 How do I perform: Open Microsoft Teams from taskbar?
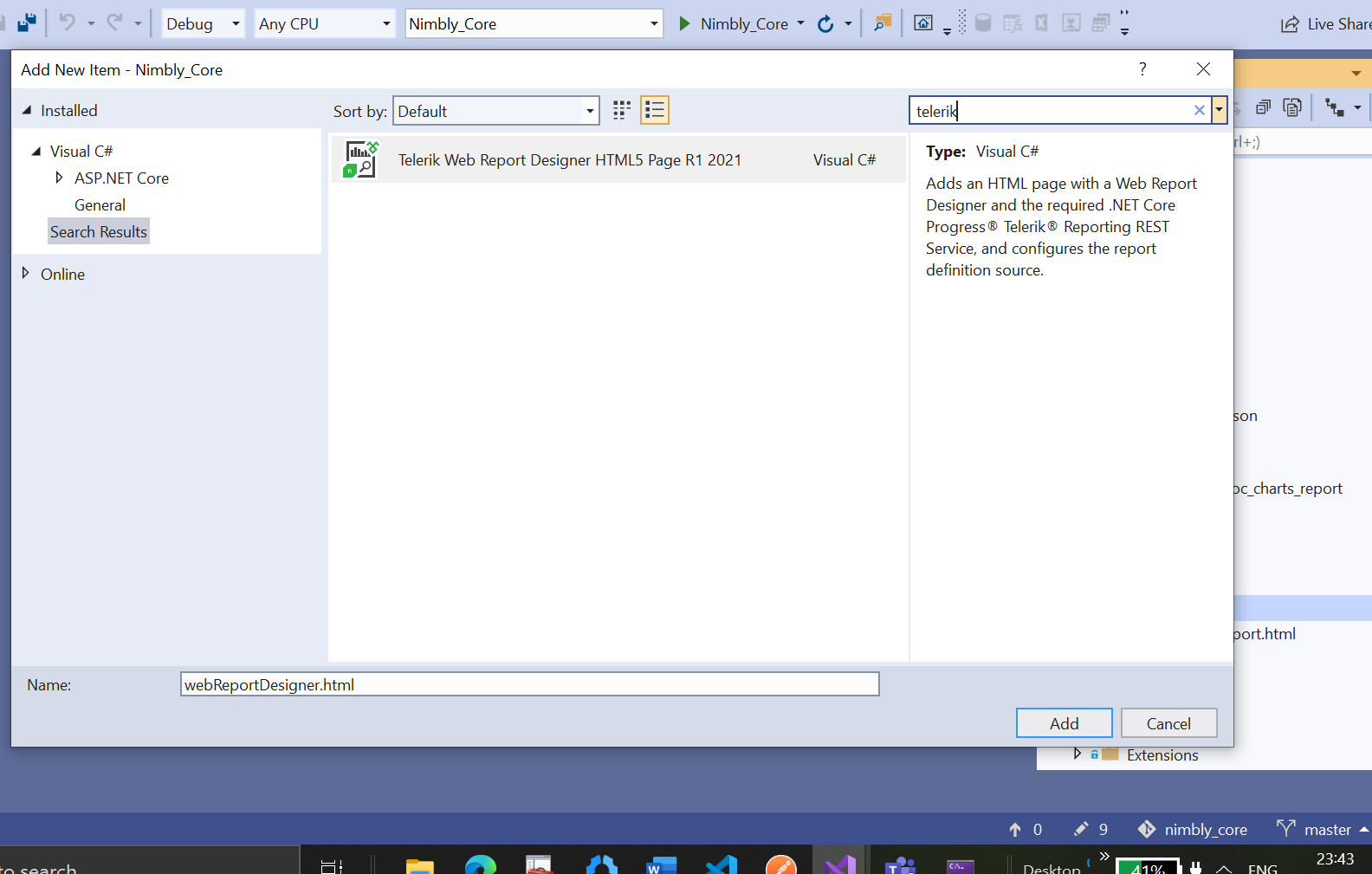pyautogui.click(x=901, y=864)
